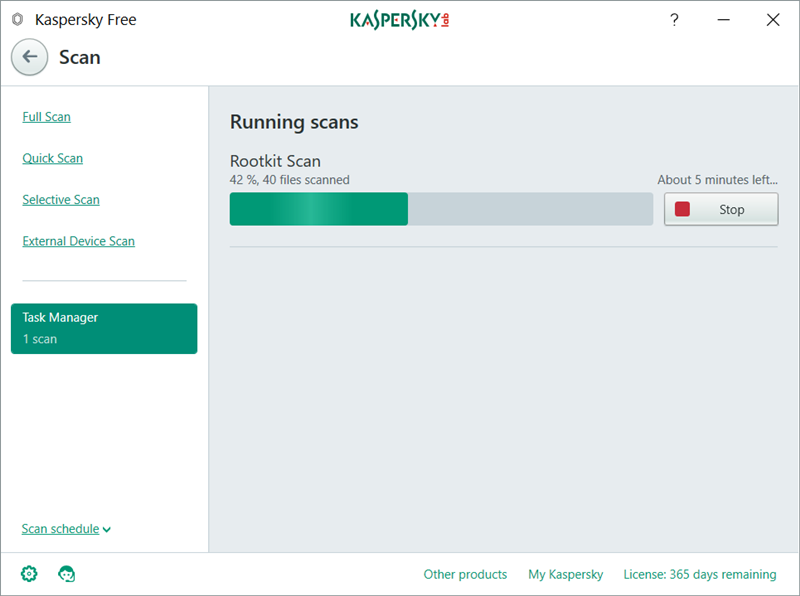
Task: Click the Rootkit Scan progress bar
Action: pyautogui.click(x=441, y=209)
